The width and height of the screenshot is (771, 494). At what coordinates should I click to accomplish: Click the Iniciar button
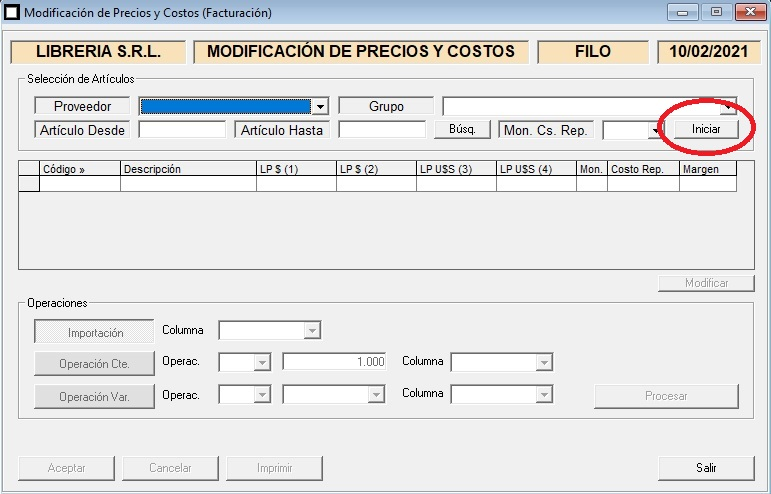tap(706, 130)
